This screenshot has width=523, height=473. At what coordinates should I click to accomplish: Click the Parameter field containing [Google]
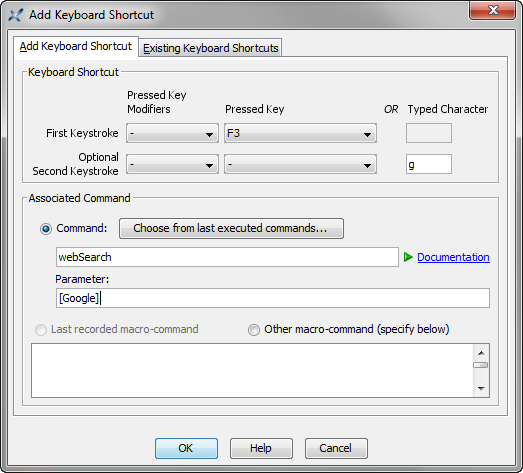273,298
